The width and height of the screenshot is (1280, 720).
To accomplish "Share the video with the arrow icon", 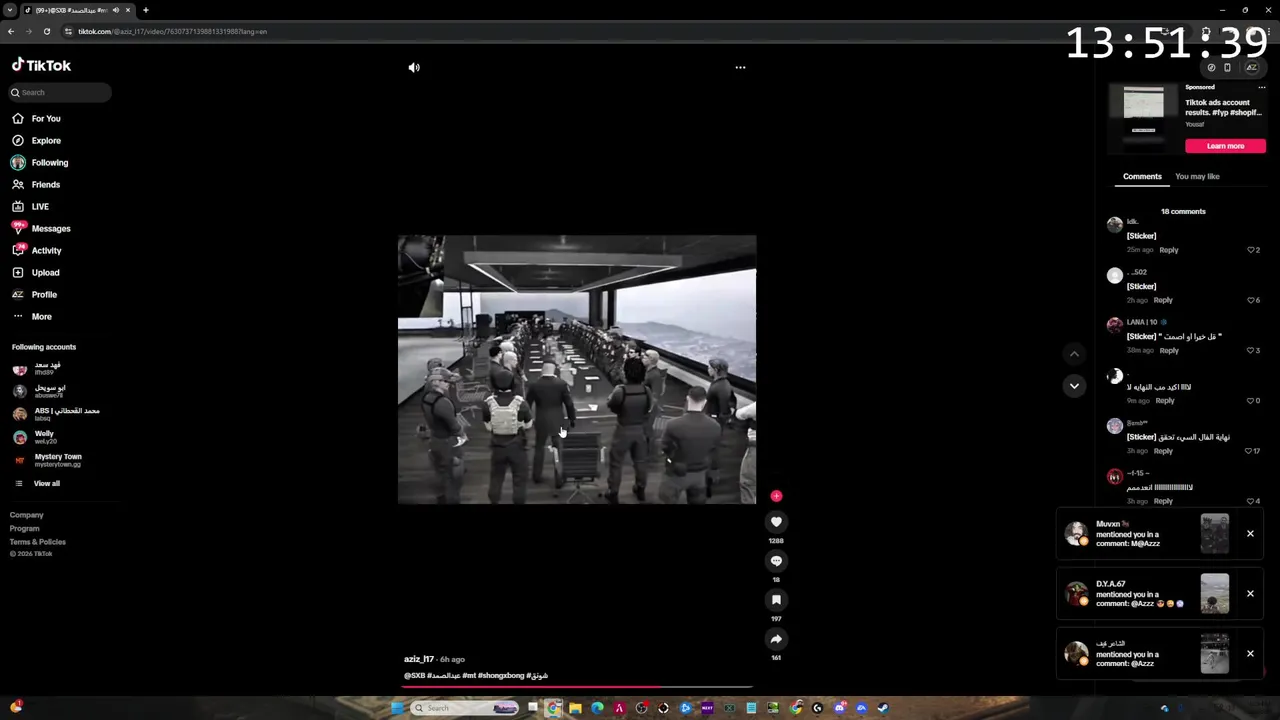I will [776, 639].
